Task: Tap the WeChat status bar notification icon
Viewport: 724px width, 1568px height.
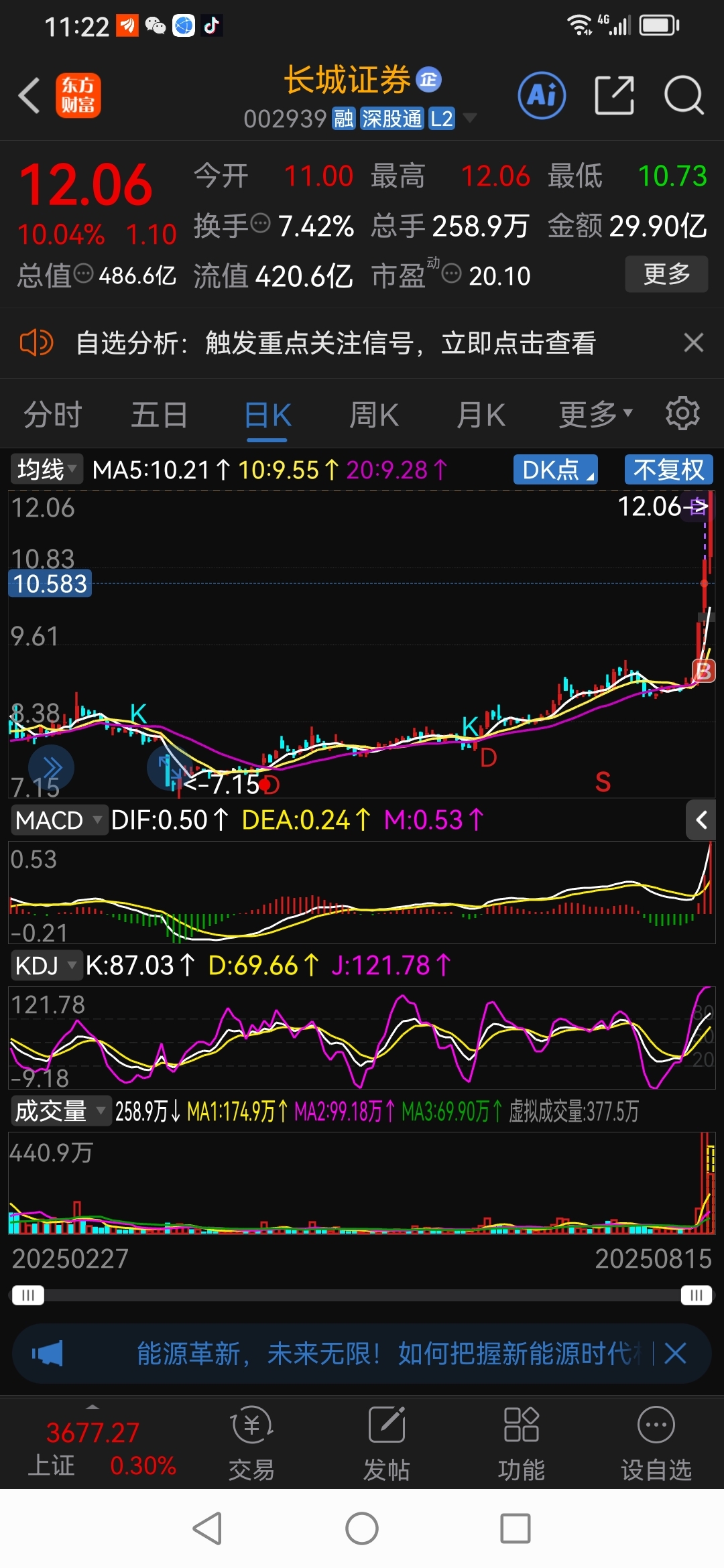Action: [x=156, y=25]
